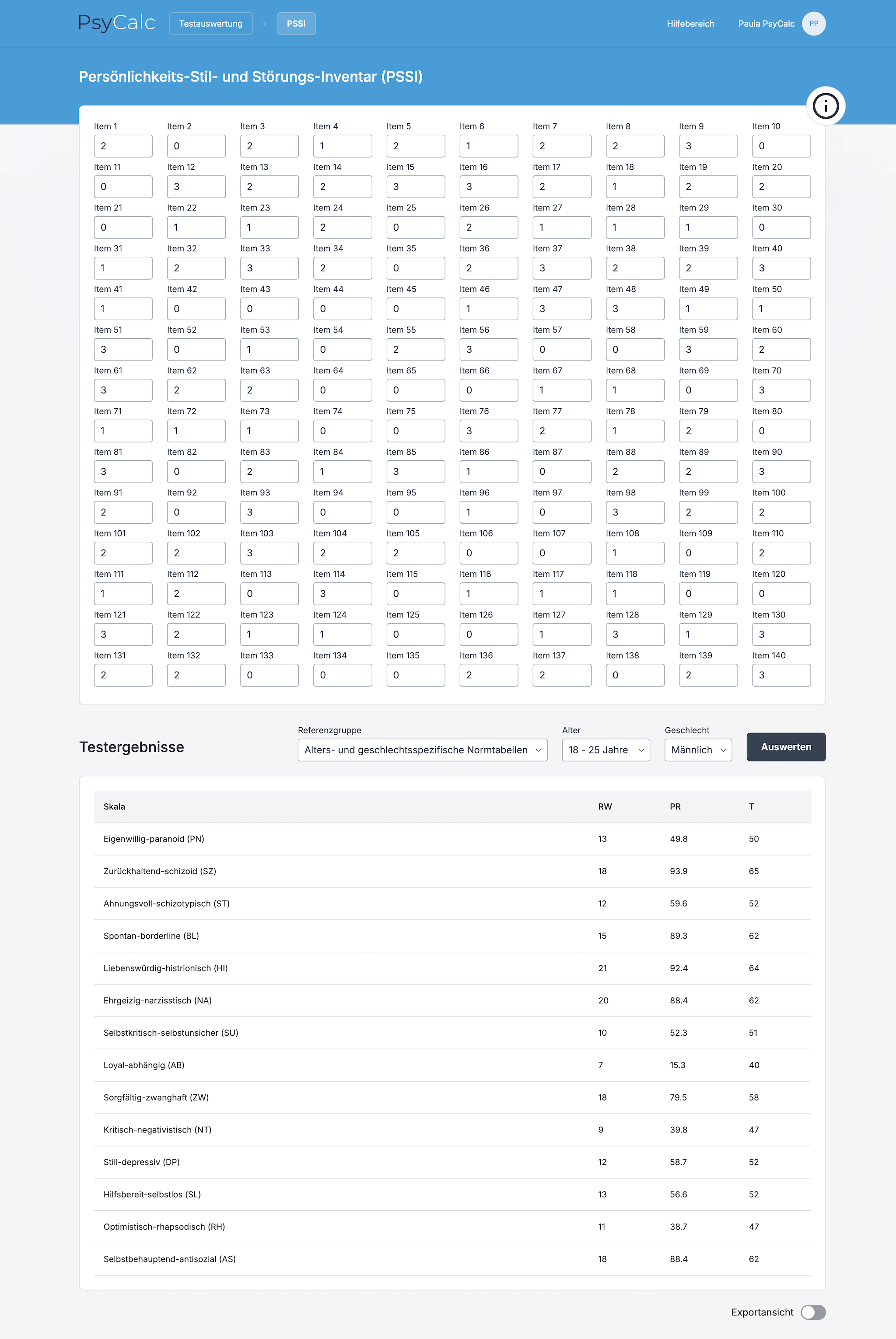Select the PSSI breadcrumb tab
Screen dimensions: 896x1339
coord(296,24)
